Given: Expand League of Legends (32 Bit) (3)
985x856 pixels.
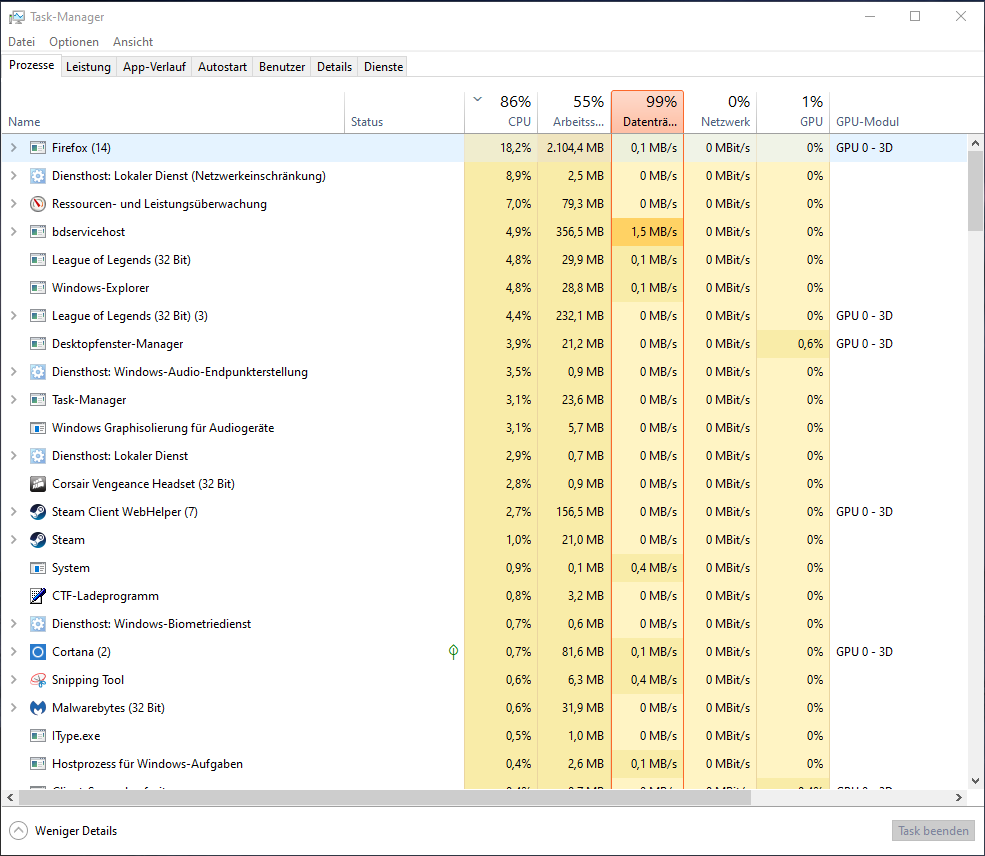Looking at the screenshot, I should pos(13,315).
